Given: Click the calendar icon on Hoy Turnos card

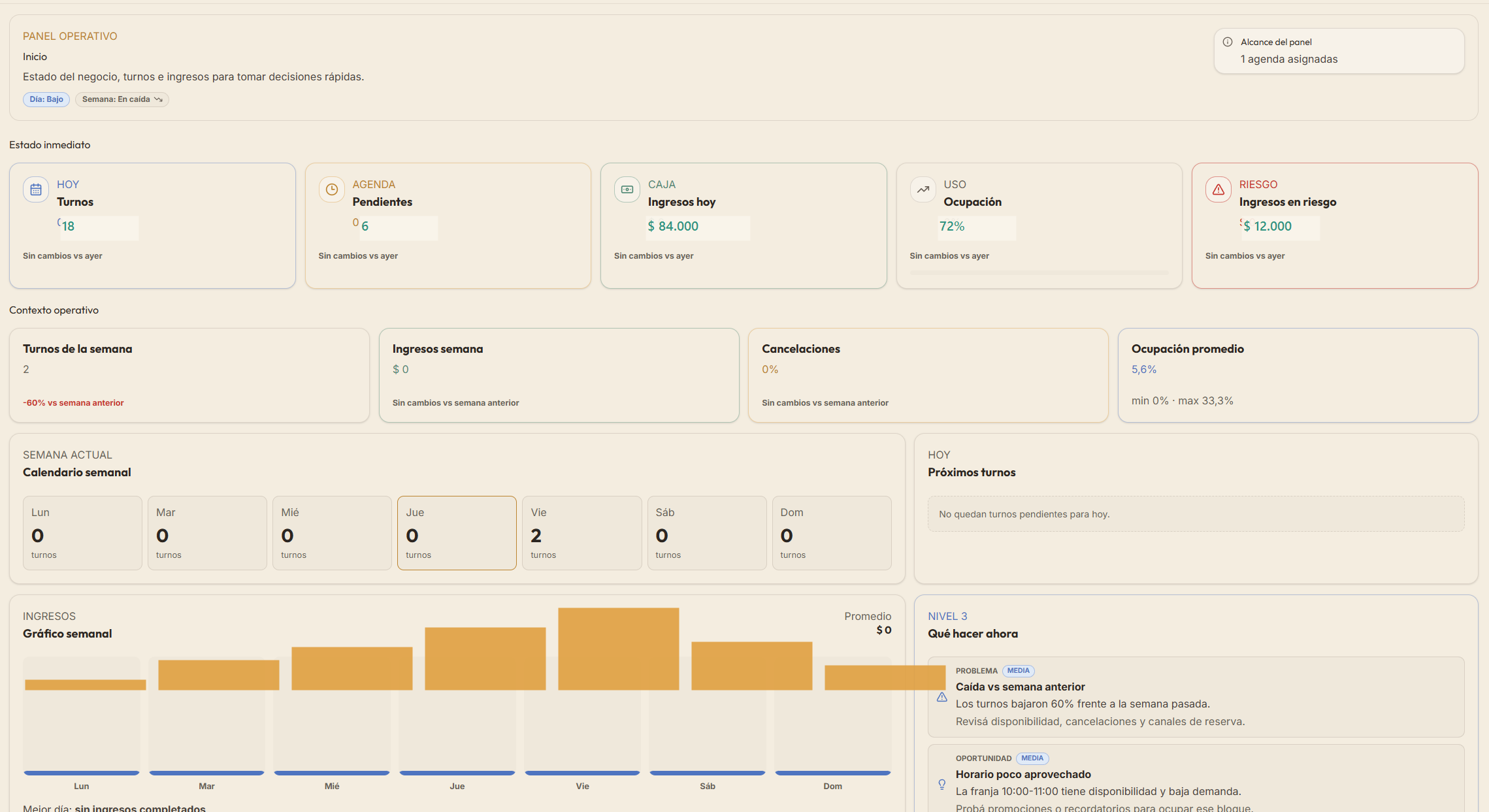Looking at the screenshot, I should pos(36,189).
